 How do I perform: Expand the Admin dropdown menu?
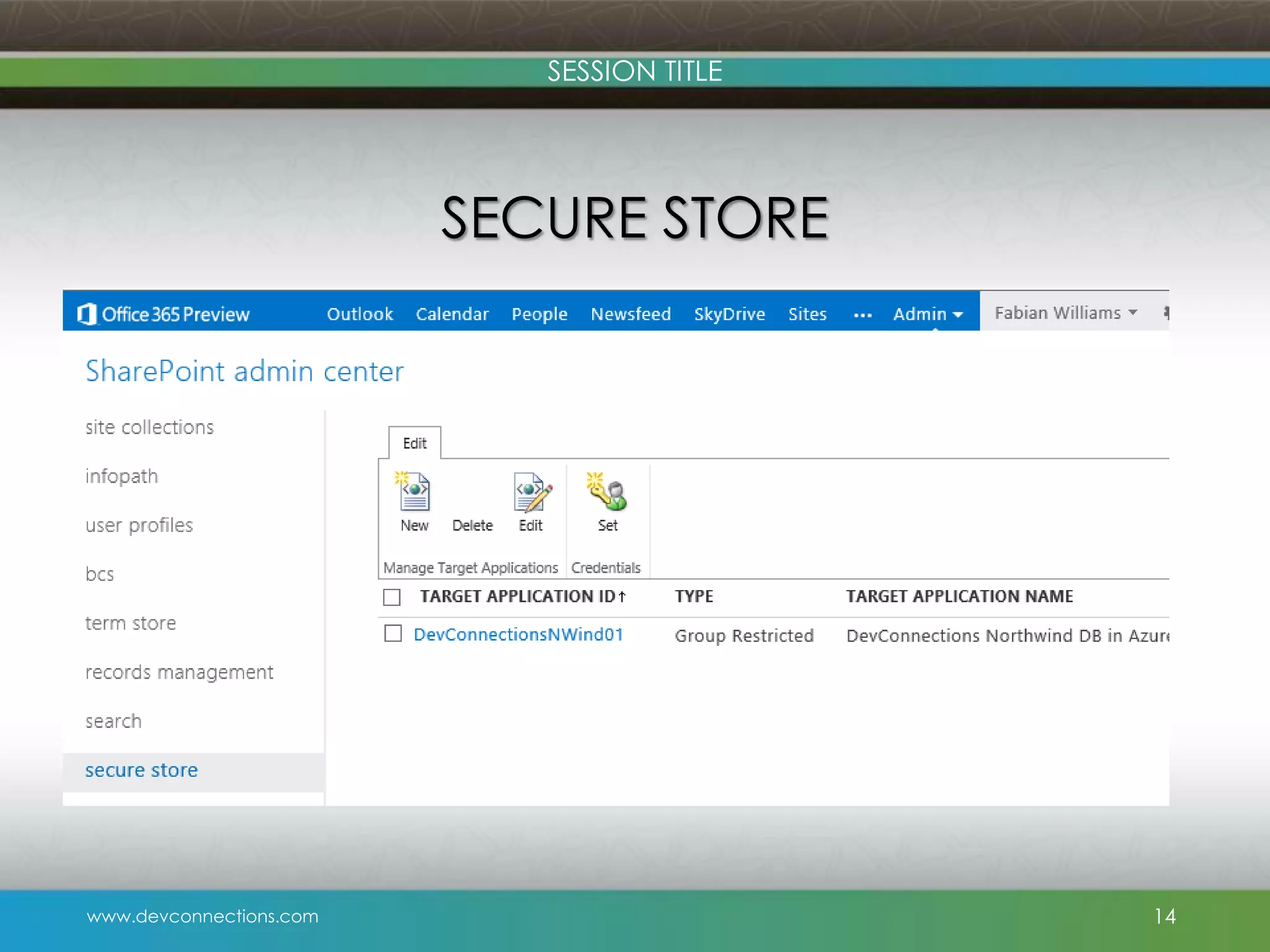point(928,314)
